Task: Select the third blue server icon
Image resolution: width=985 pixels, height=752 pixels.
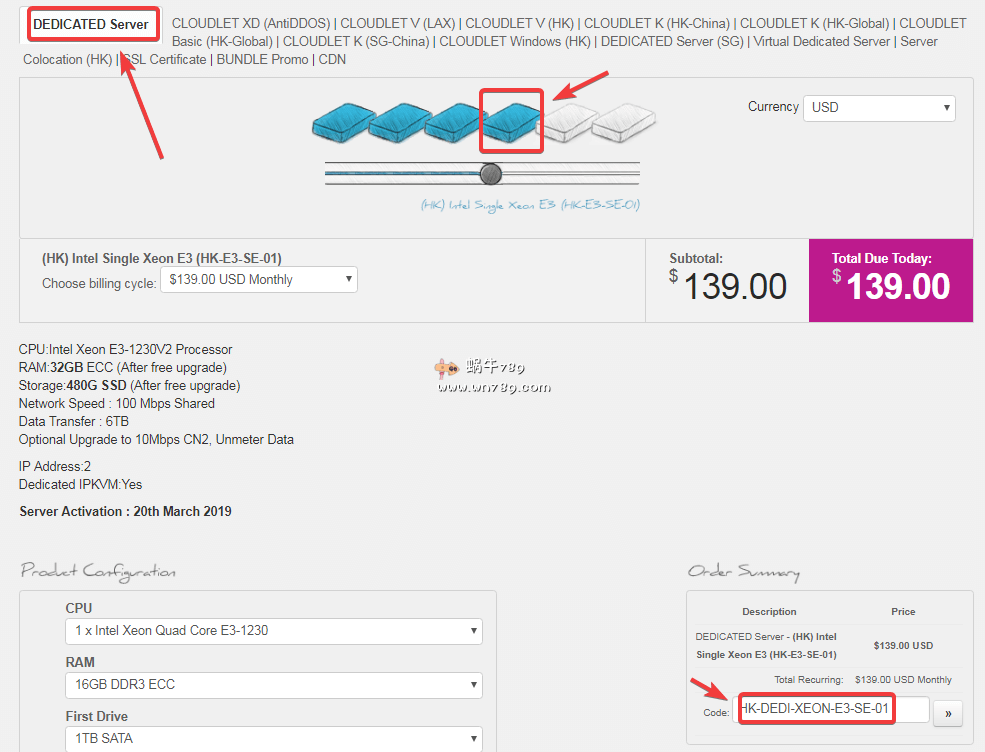Action: click(x=455, y=121)
